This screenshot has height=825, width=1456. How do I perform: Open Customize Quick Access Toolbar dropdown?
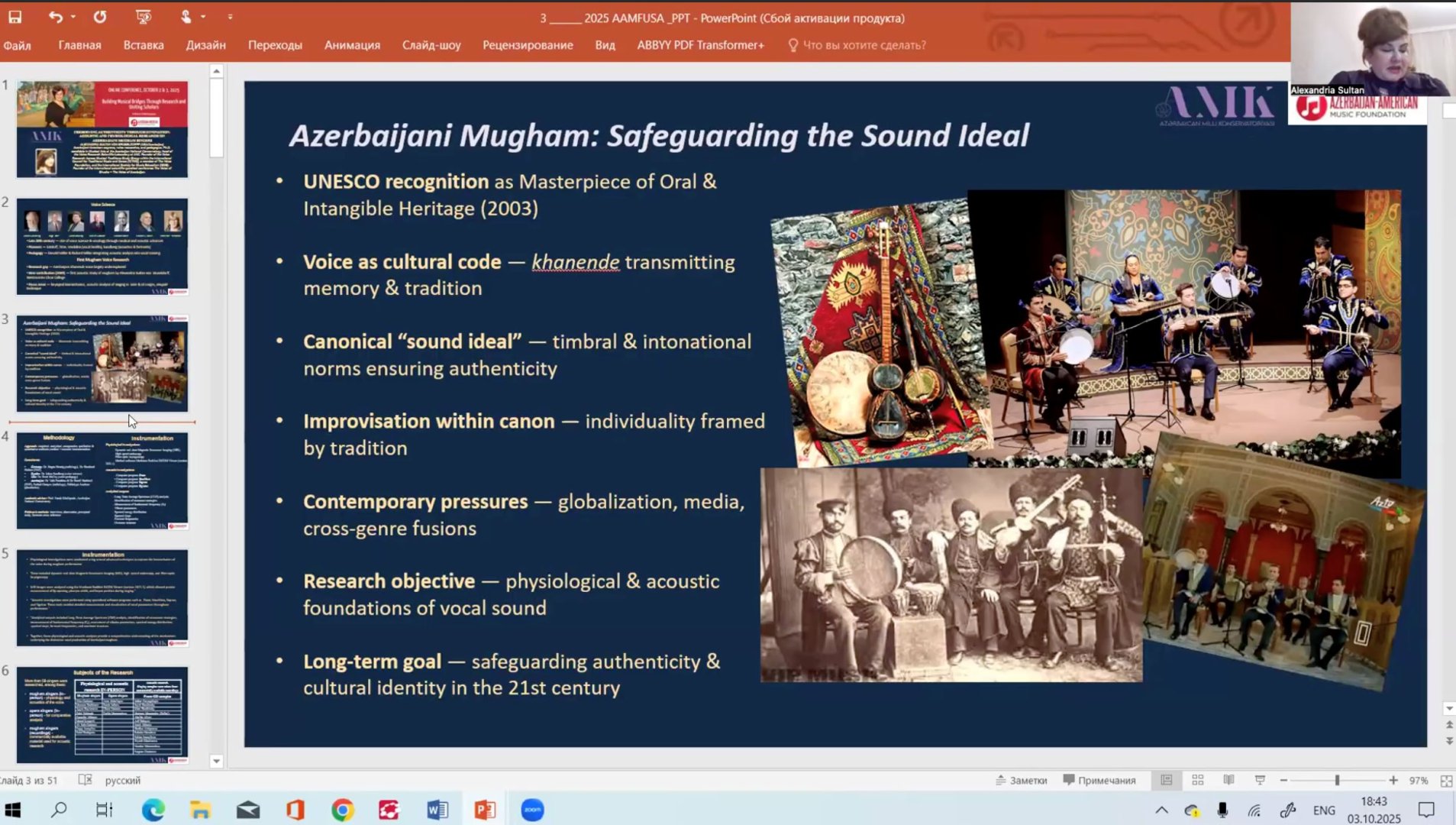click(230, 17)
